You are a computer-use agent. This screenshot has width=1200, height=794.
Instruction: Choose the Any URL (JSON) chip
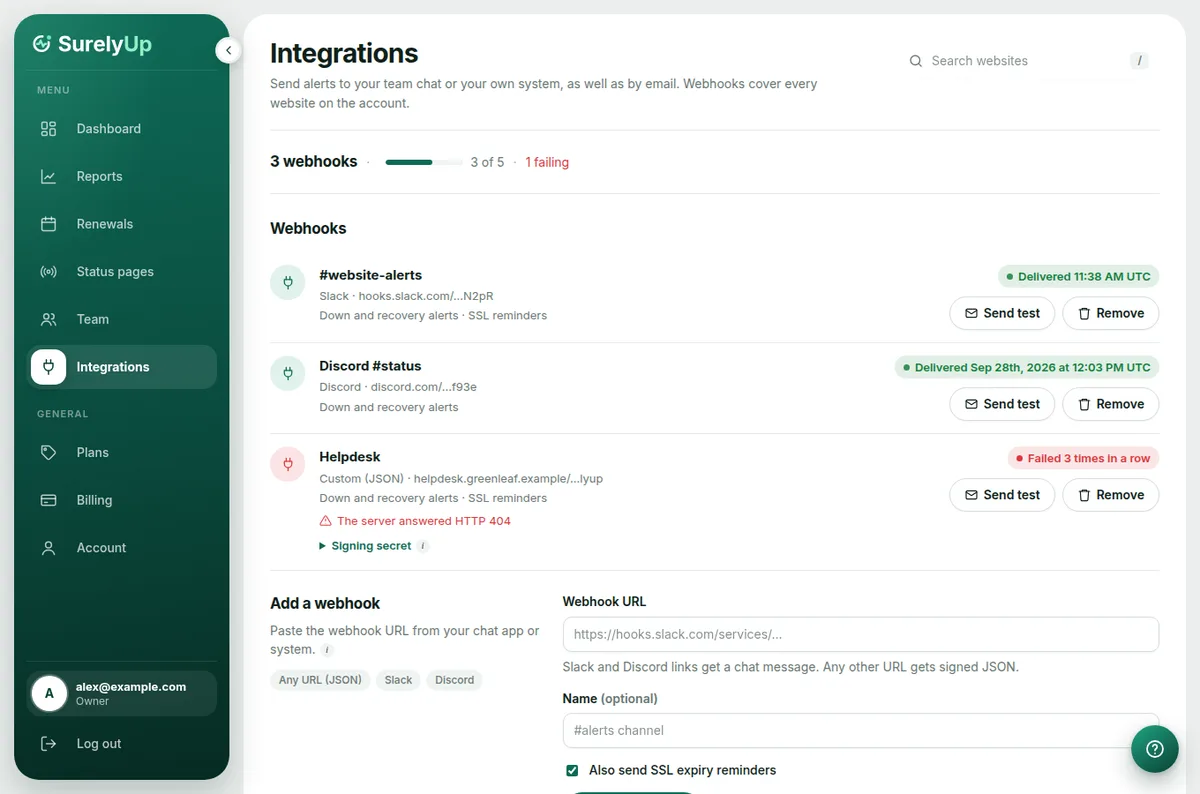320,680
